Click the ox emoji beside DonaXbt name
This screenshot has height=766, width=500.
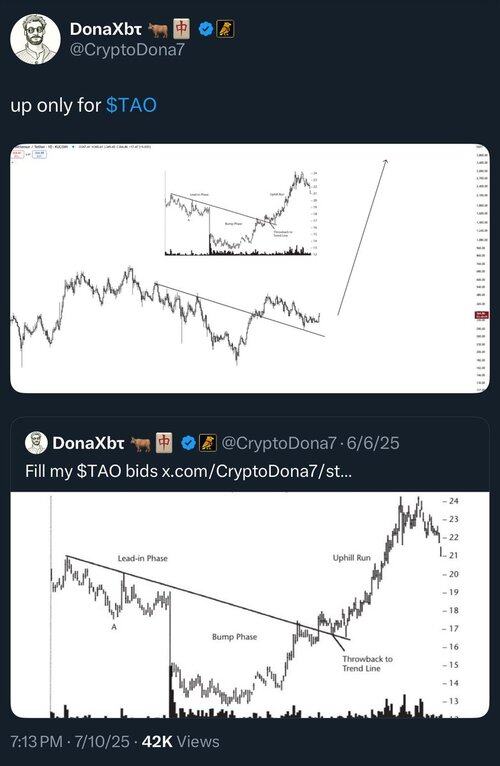[x=158, y=30]
